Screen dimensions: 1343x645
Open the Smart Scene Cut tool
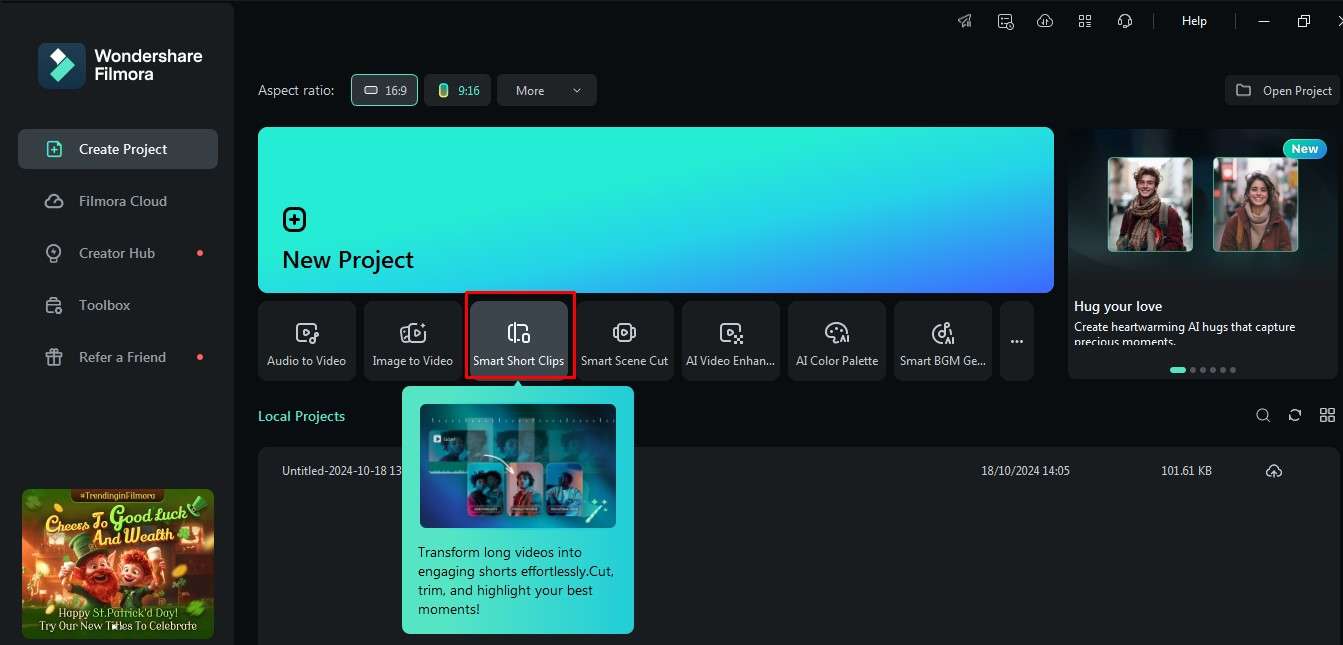tap(625, 341)
